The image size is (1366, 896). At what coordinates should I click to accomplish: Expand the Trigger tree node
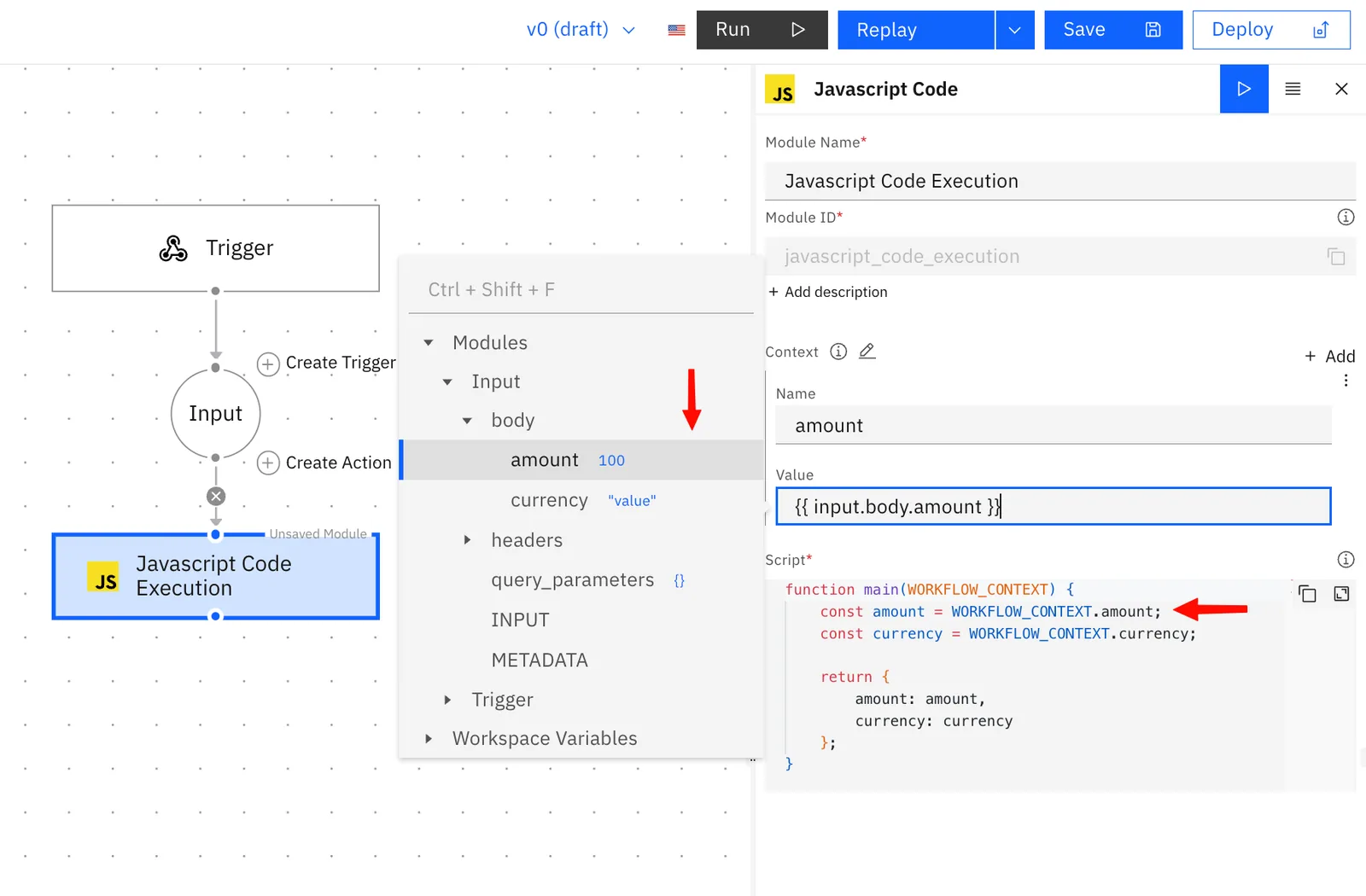point(447,700)
